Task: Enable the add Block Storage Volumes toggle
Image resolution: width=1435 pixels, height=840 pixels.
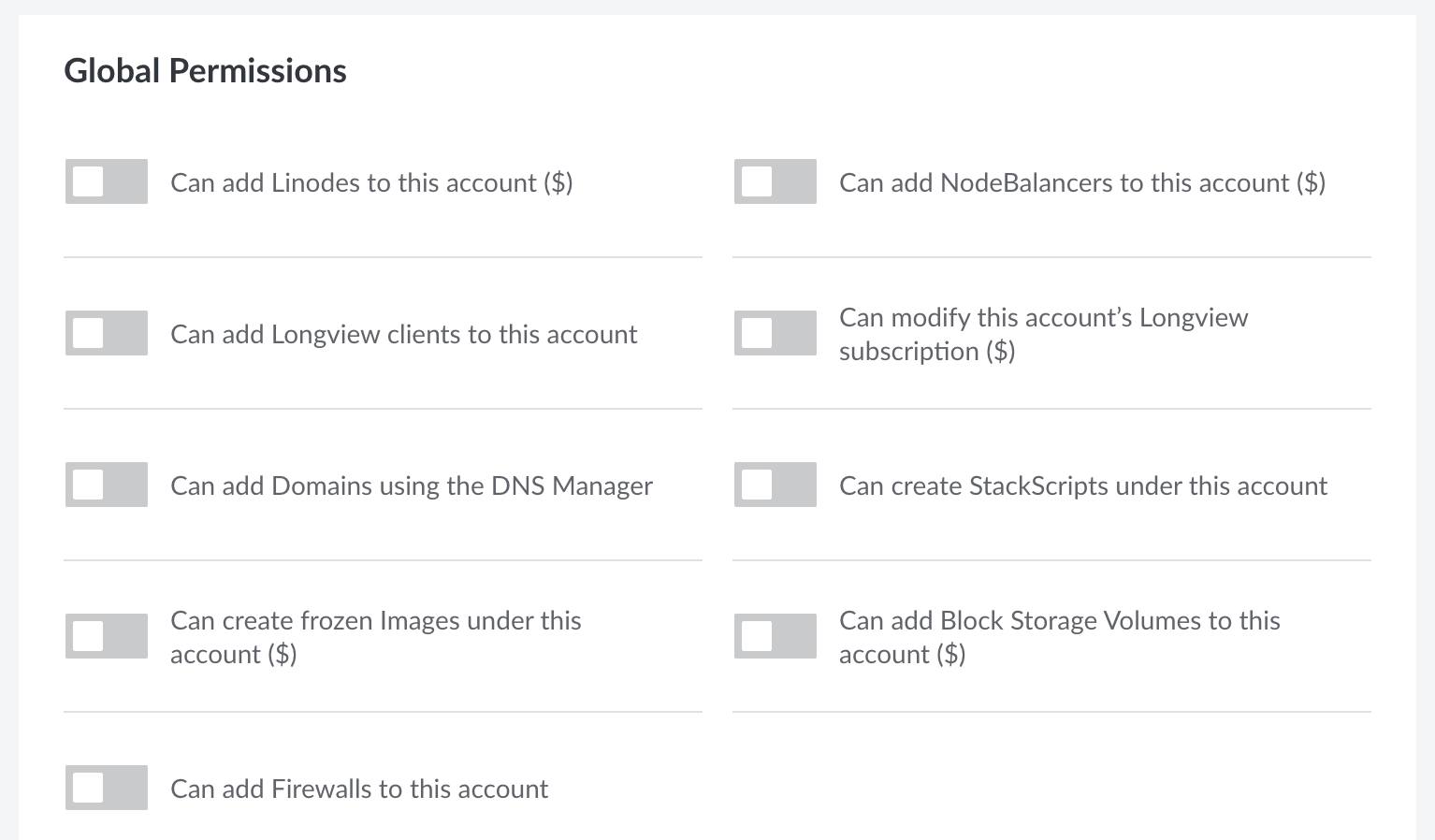Action: click(775, 636)
